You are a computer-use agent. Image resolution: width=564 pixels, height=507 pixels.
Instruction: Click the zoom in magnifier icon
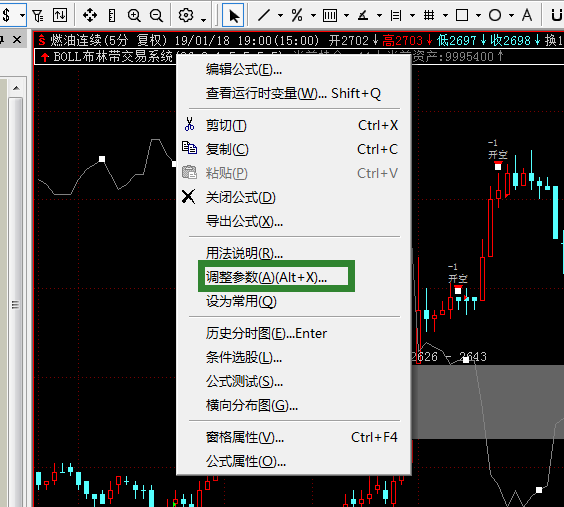134,15
